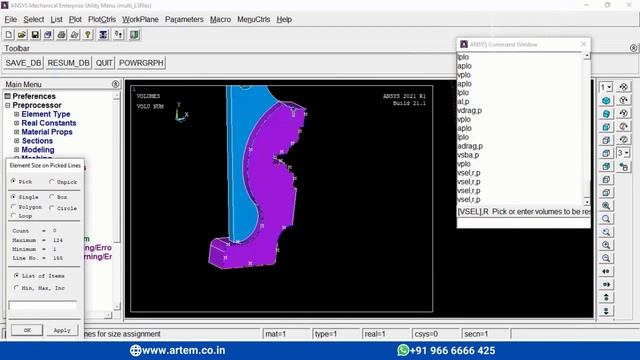The height and width of the screenshot is (360, 640).
Task: Choose the Circle picking mode
Action: 51,208
